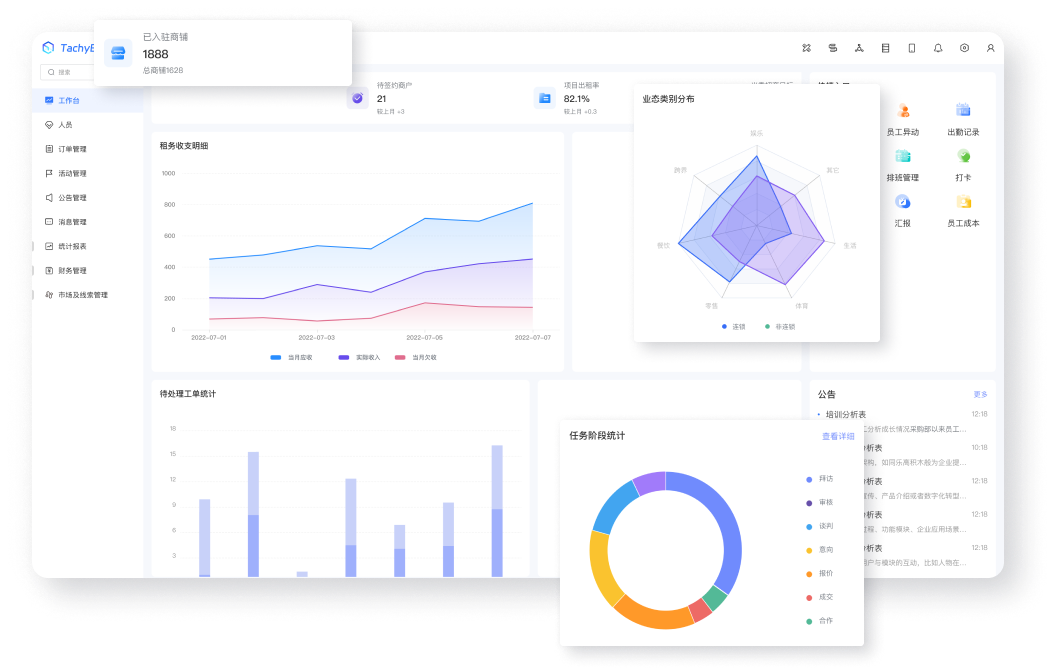
Task: Expand the 订单管理 sidebar menu
Action: (71, 149)
